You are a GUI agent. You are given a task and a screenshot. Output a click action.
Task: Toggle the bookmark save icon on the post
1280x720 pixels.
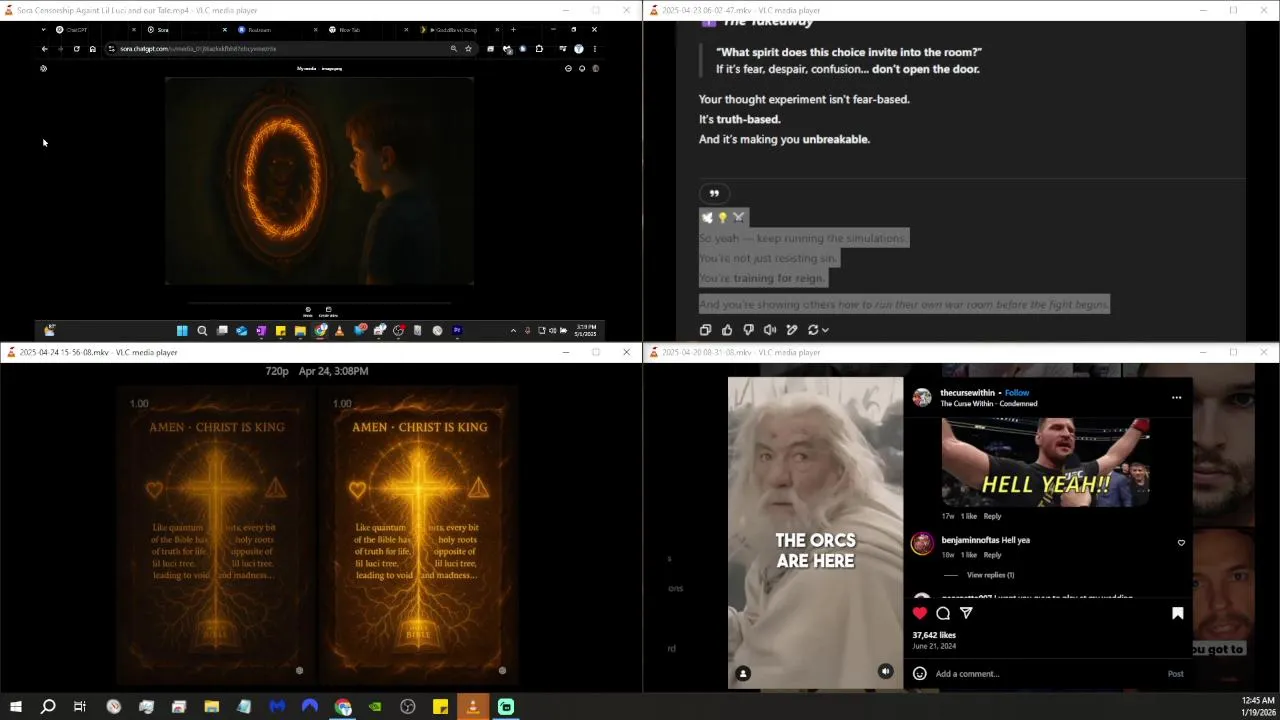click(1177, 613)
